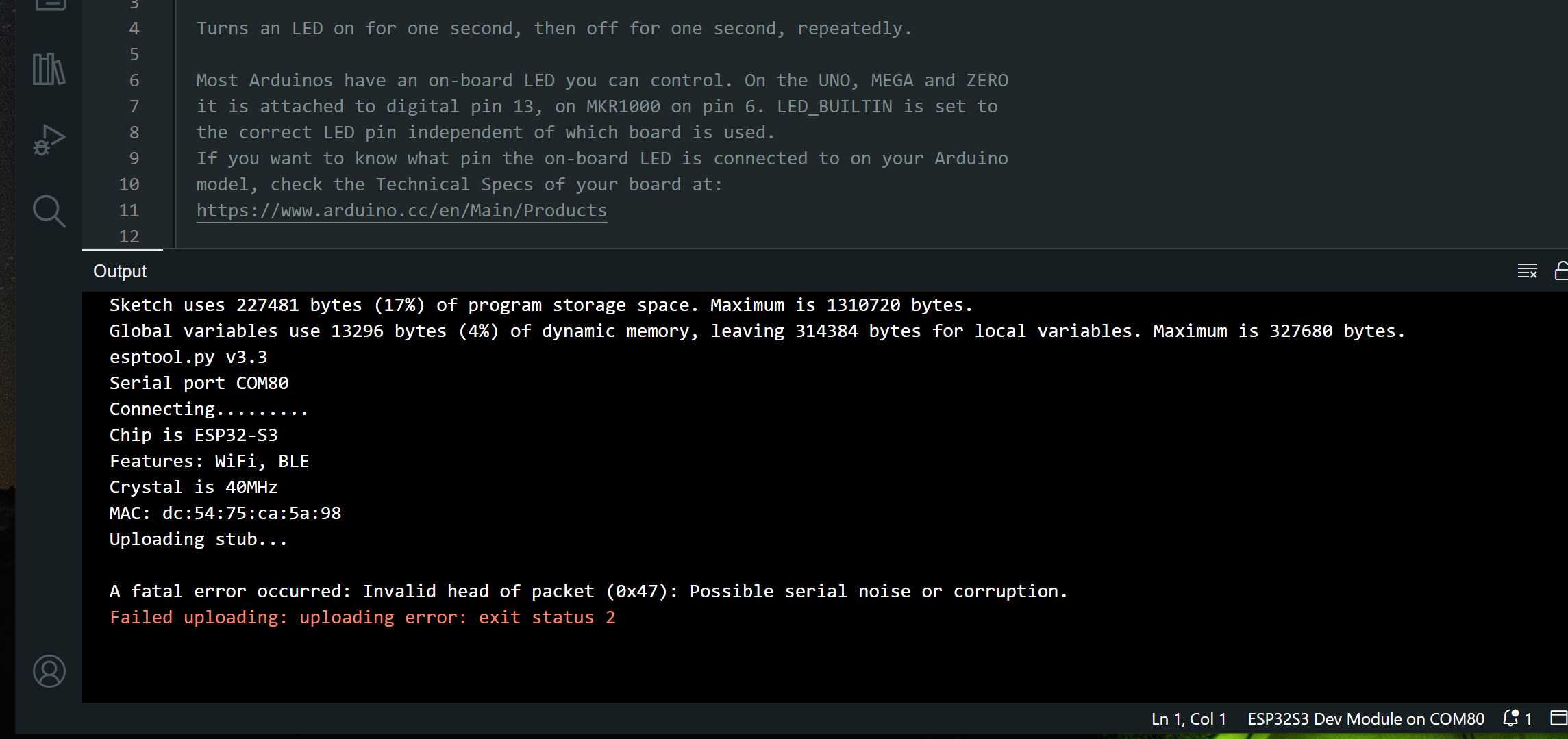This screenshot has height=739, width=1568.
Task: Click the 'Failed uploading' error line
Action: pos(362,617)
